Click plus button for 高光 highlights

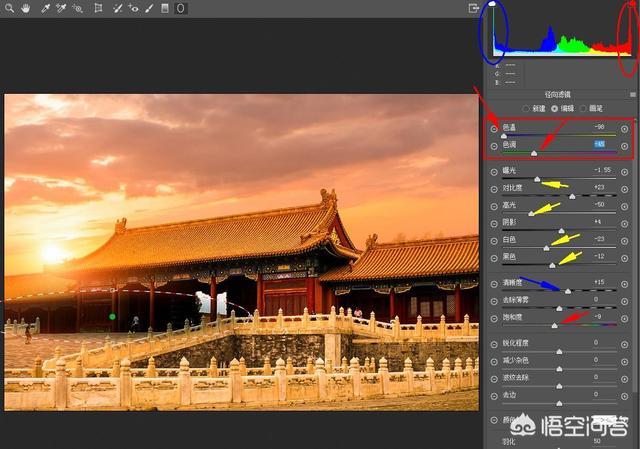pos(624,207)
